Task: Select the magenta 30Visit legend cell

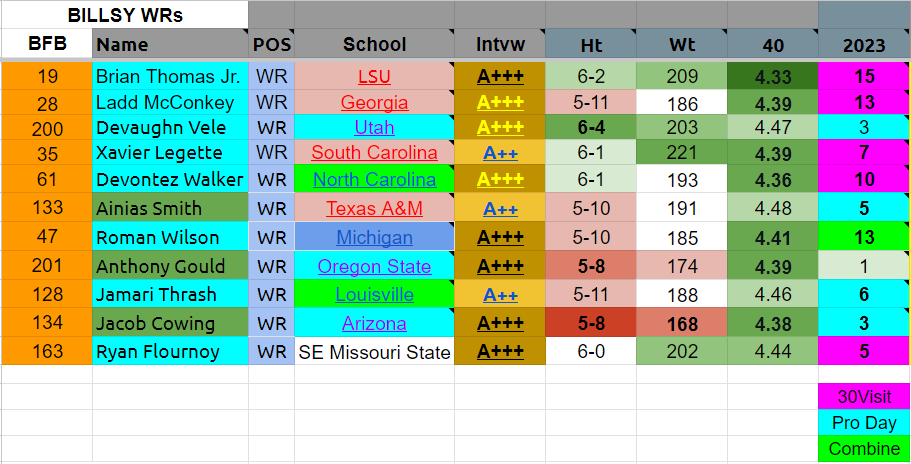Action: pos(864,397)
